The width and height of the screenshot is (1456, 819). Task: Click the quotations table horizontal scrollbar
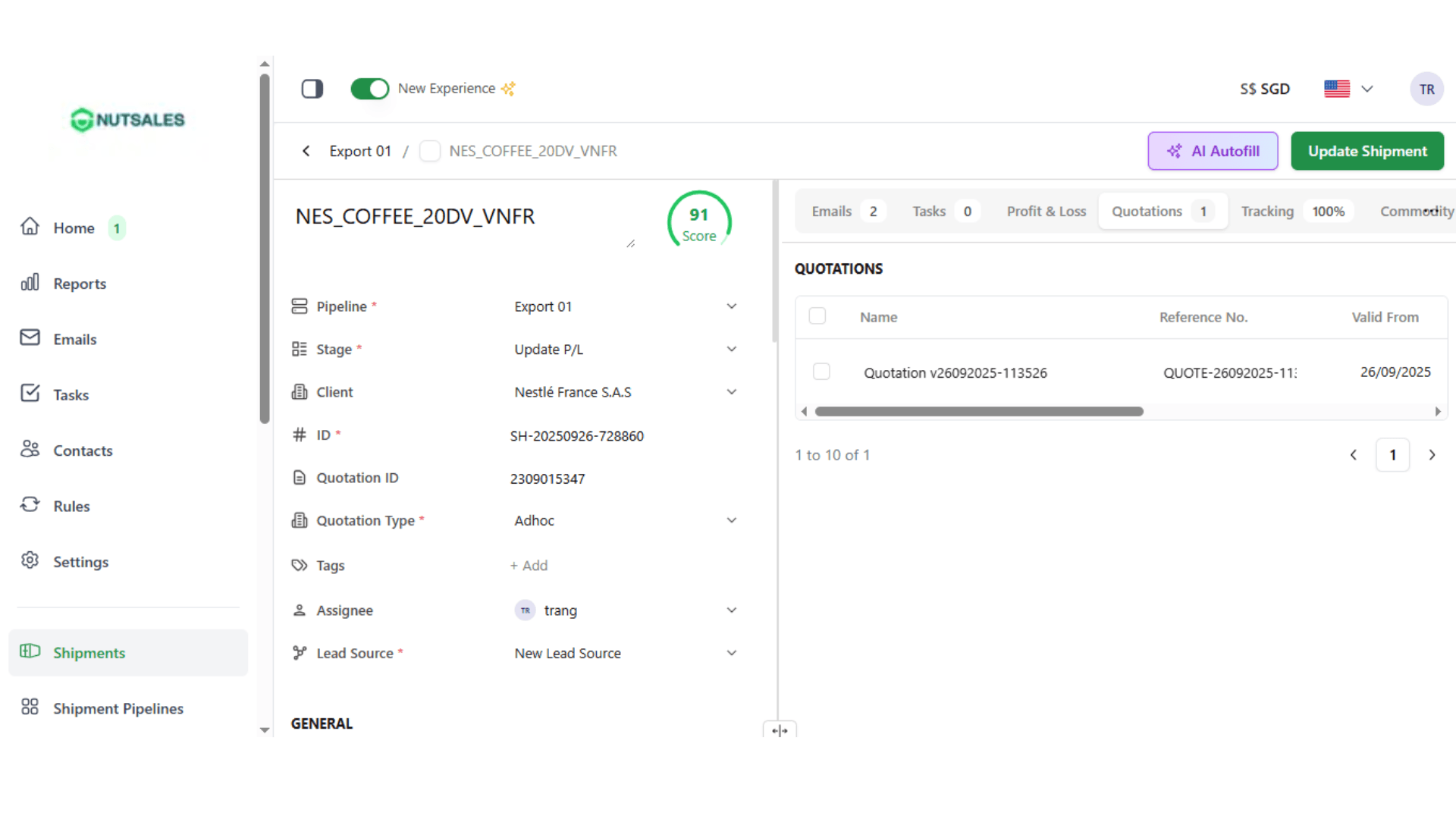978,412
